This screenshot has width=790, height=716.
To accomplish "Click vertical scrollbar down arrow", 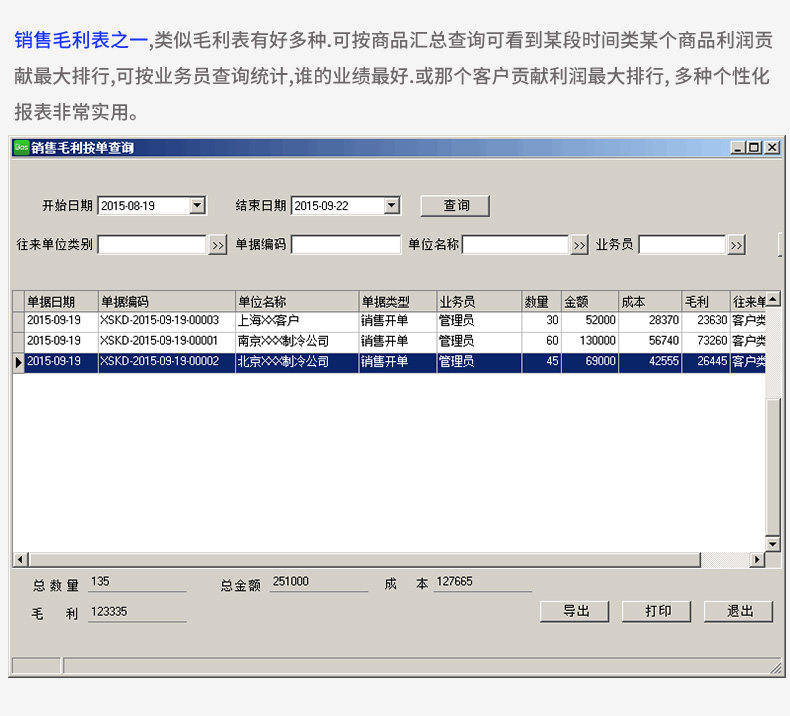I will (x=773, y=544).
